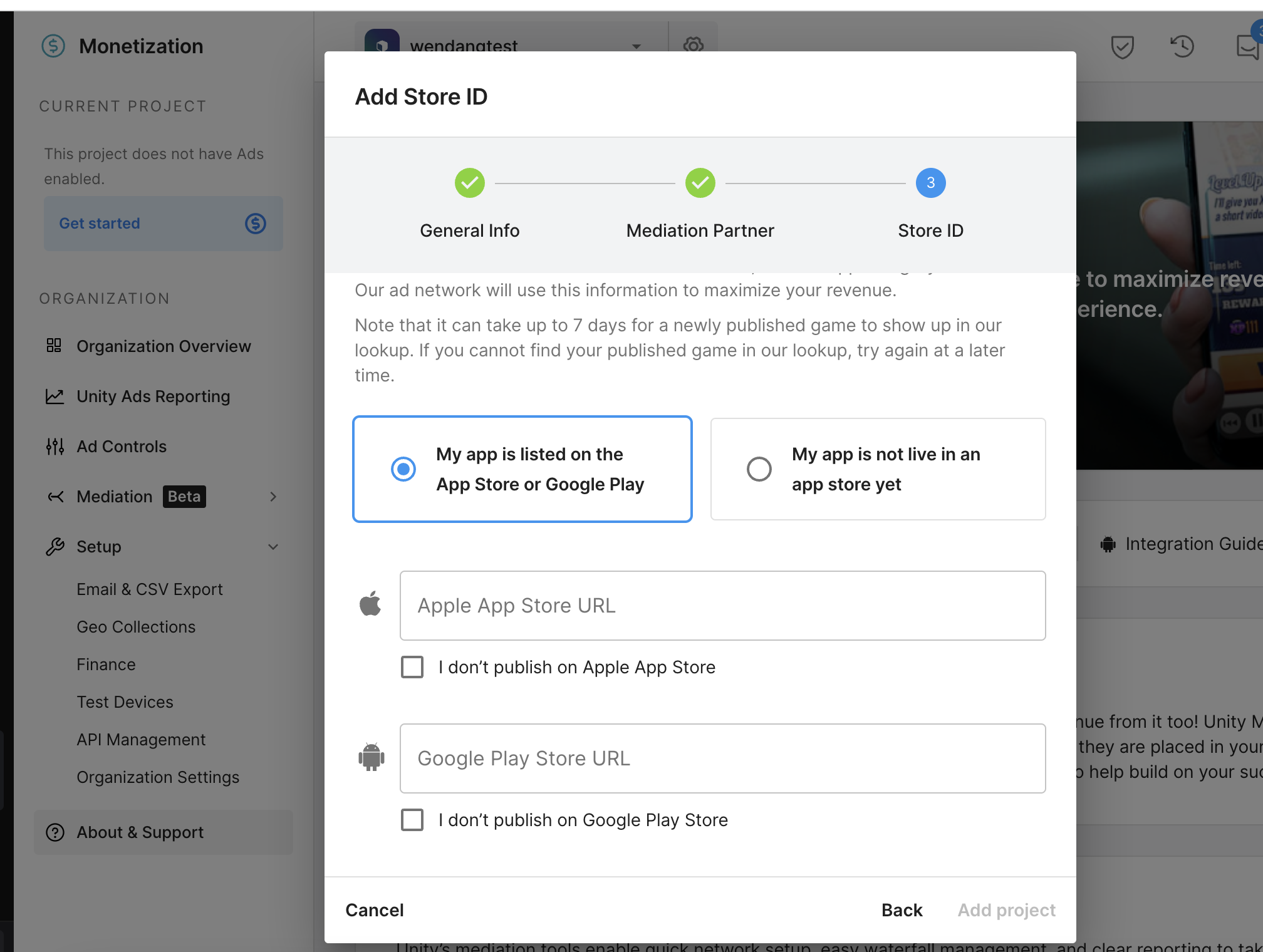
Task: Click the Apple logo icon
Action: tap(370, 604)
